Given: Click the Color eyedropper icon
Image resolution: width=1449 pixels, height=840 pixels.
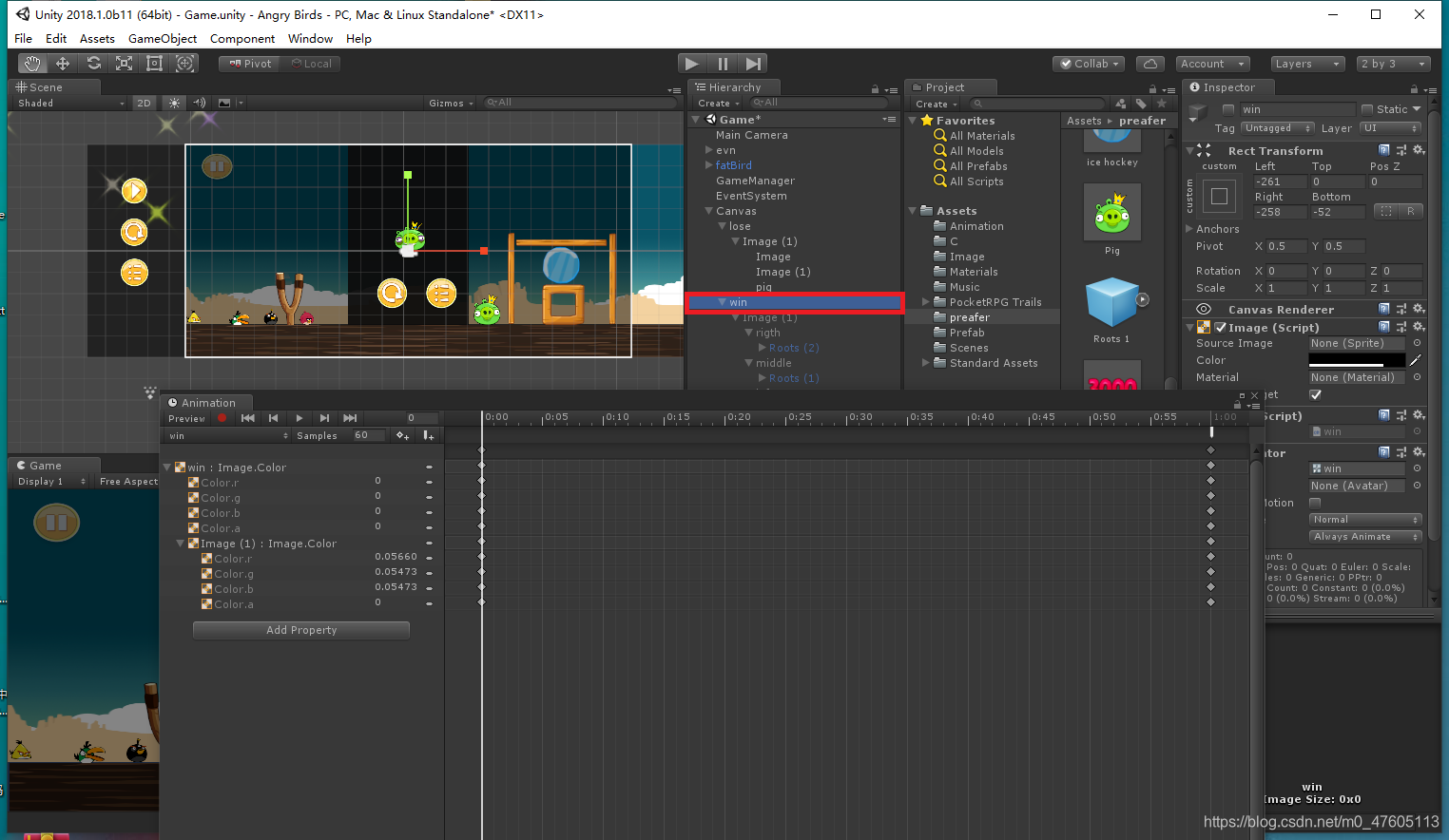Looking at the screenshot, I should point(1416,360).
